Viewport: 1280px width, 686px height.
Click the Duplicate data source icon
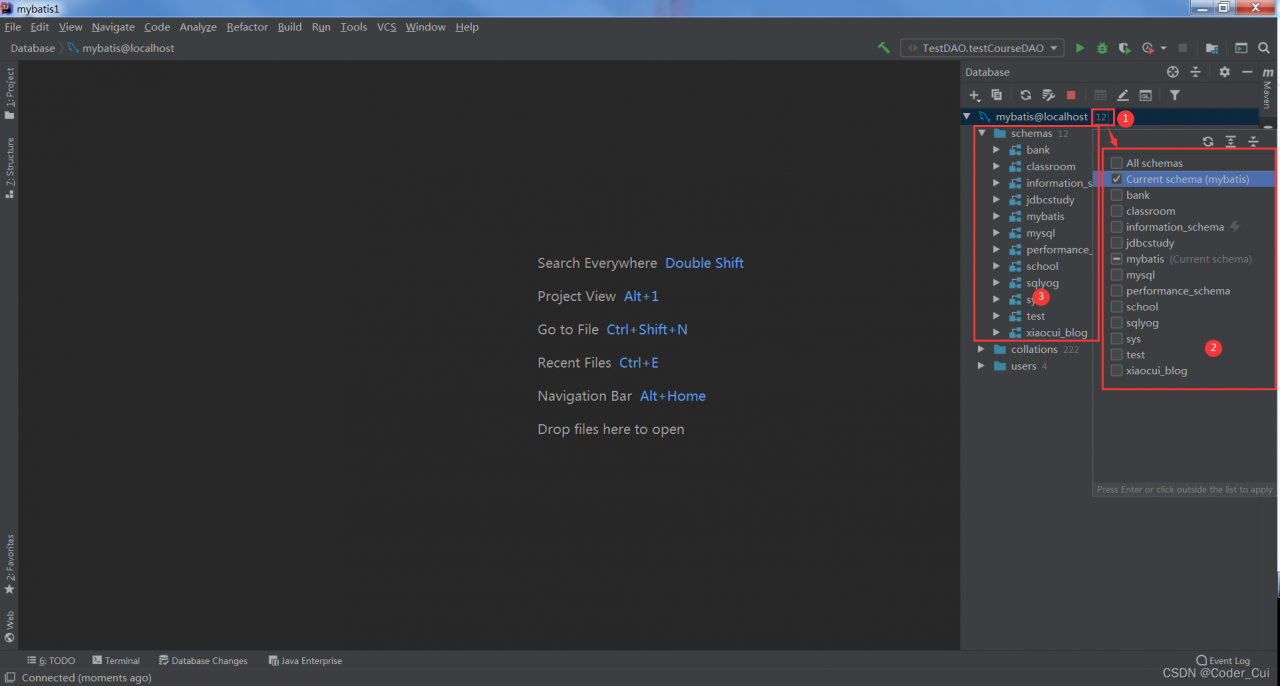(x=996, y=95)
